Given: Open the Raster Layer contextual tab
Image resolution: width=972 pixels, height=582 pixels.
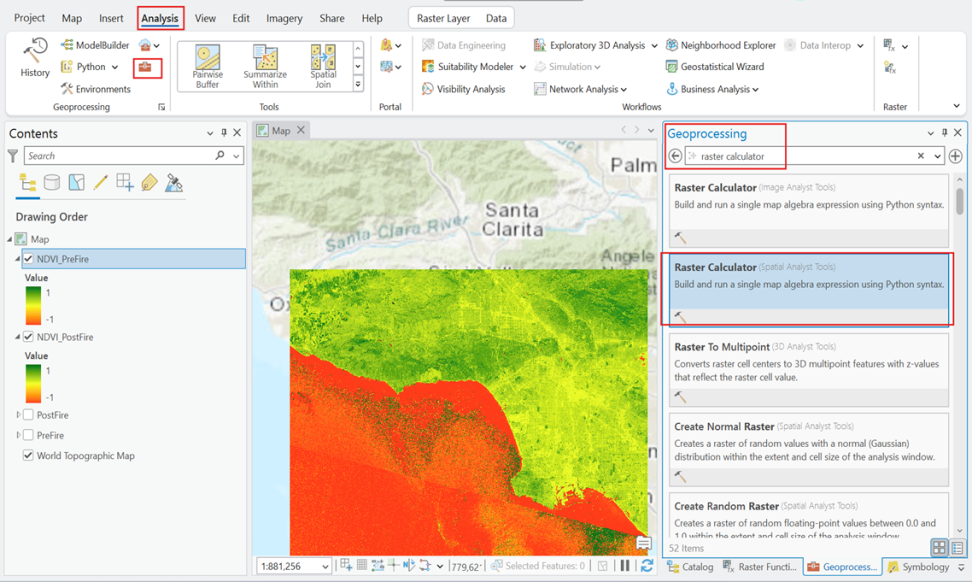Looking at the screenshot, I should (x=443, y=19).
